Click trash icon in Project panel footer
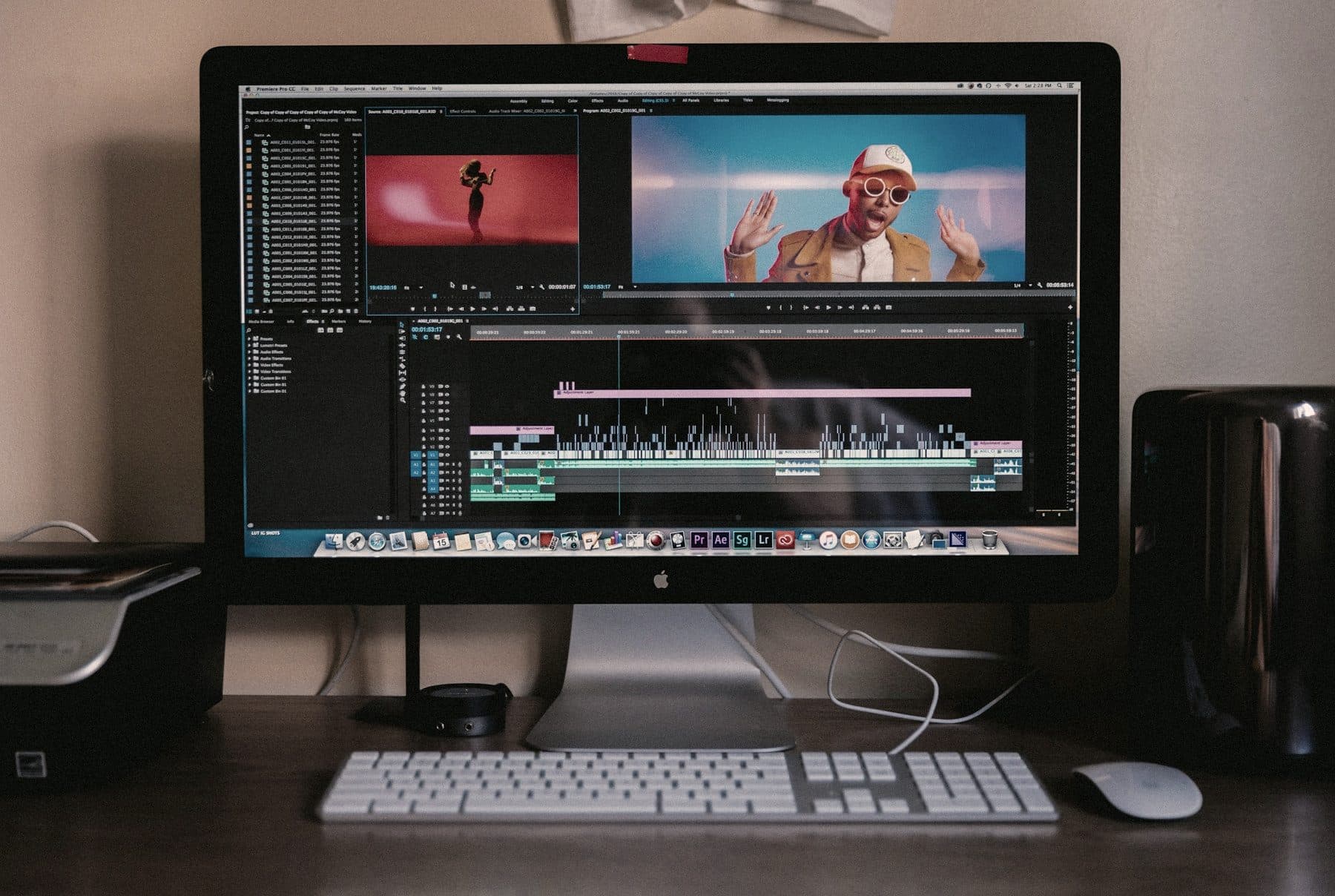This screenshot has width=1335, height=896. 356,312
